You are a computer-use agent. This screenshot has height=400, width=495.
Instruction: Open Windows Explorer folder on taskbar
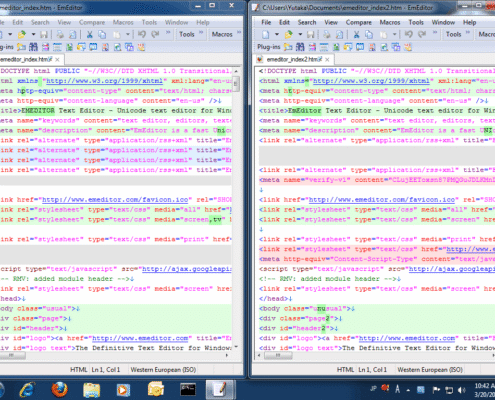[91, 390]
